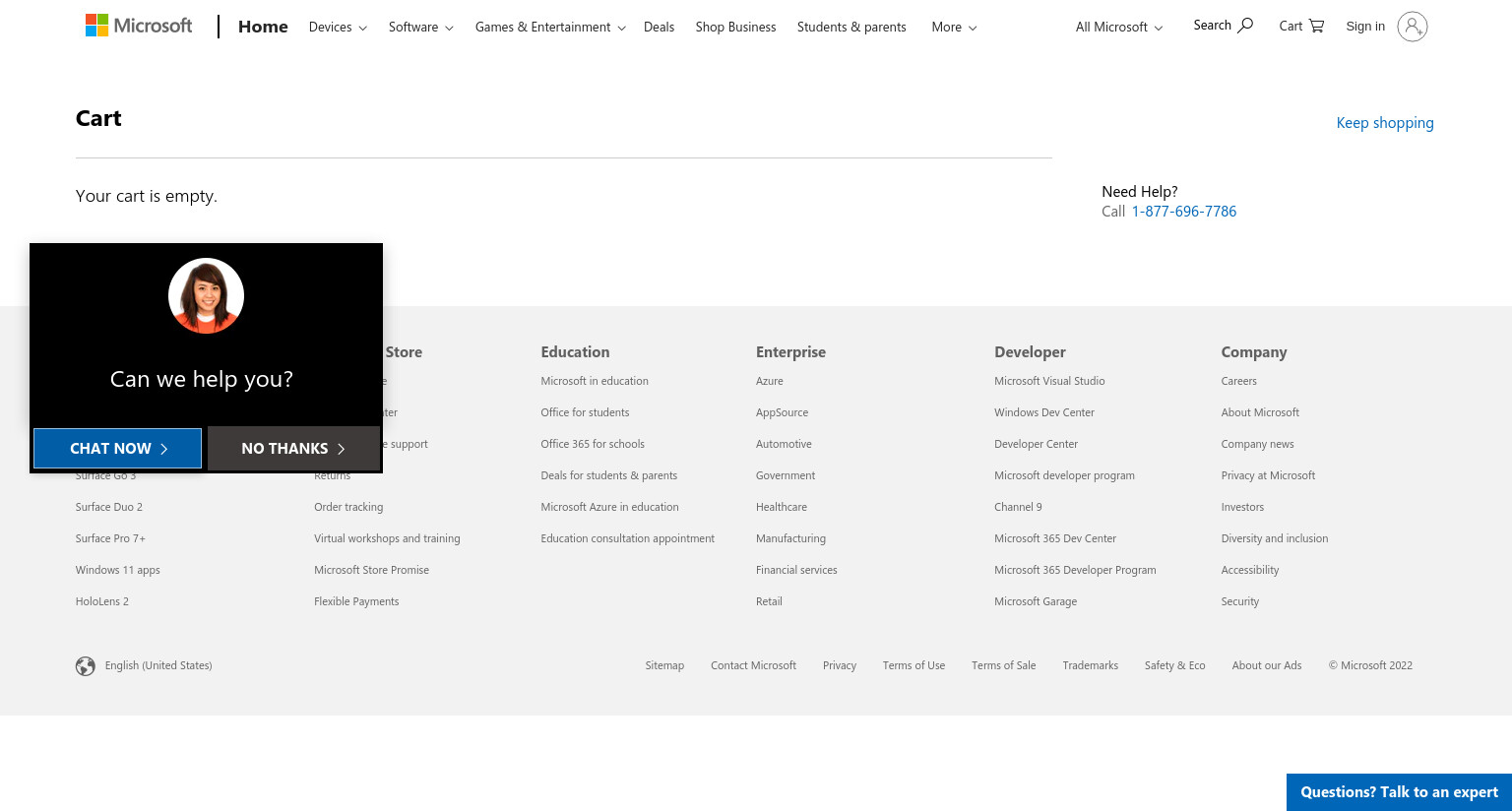Open Education consultation appointment link
The image size is (1512, 811).
627,538
